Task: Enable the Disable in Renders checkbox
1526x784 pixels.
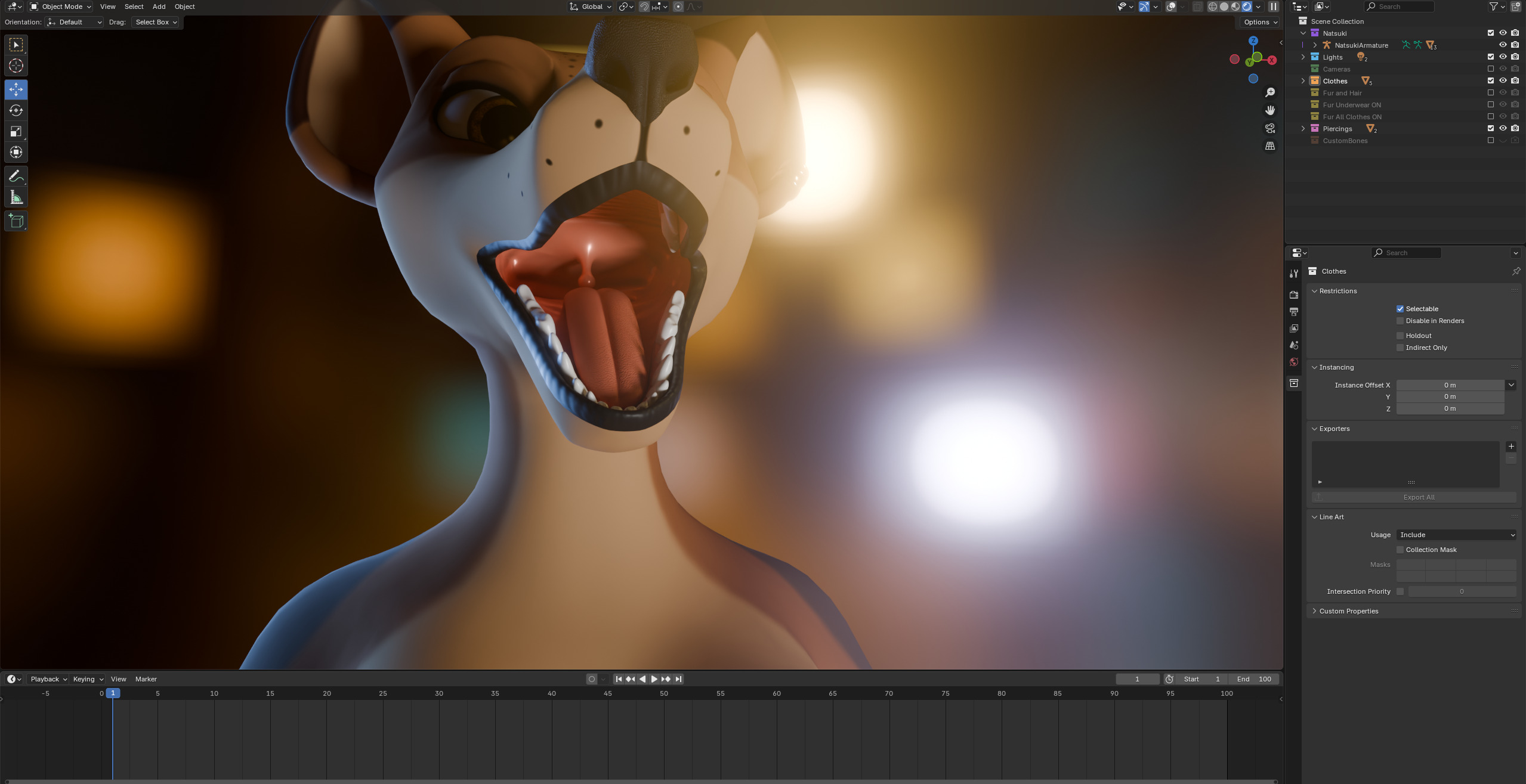Action: click(1400, 321)
